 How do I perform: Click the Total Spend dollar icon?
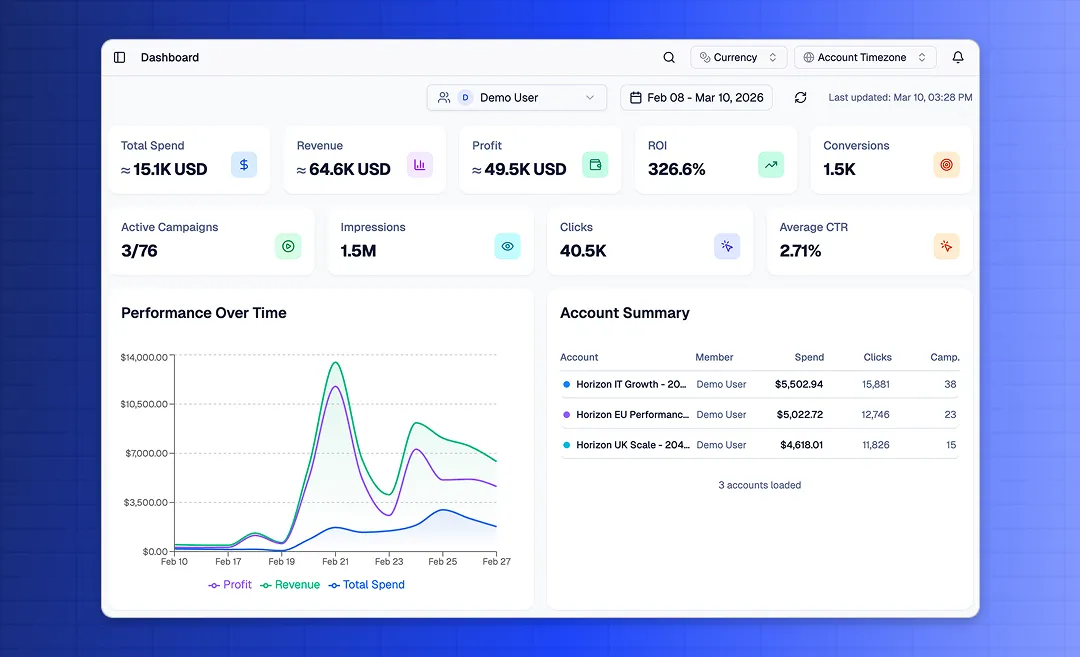click(244, 164)
